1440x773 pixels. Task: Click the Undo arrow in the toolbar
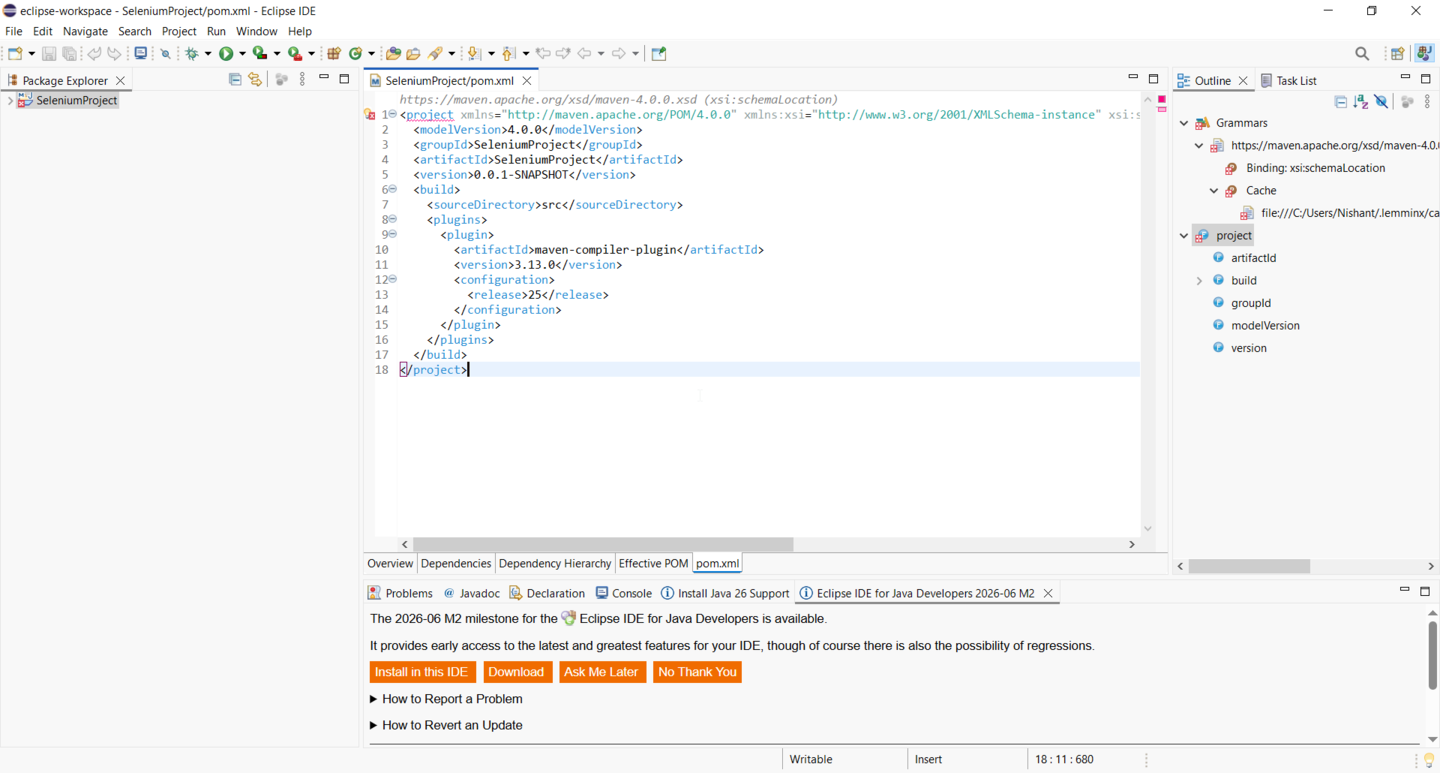pos(94,54)
